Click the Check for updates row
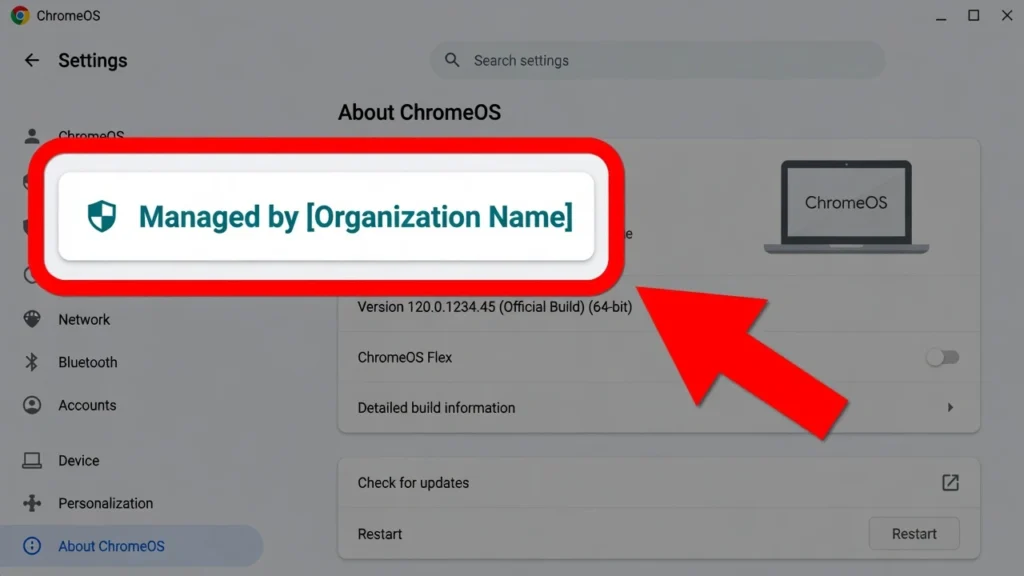Screen dimensions: 1024x576 [658, 483]
